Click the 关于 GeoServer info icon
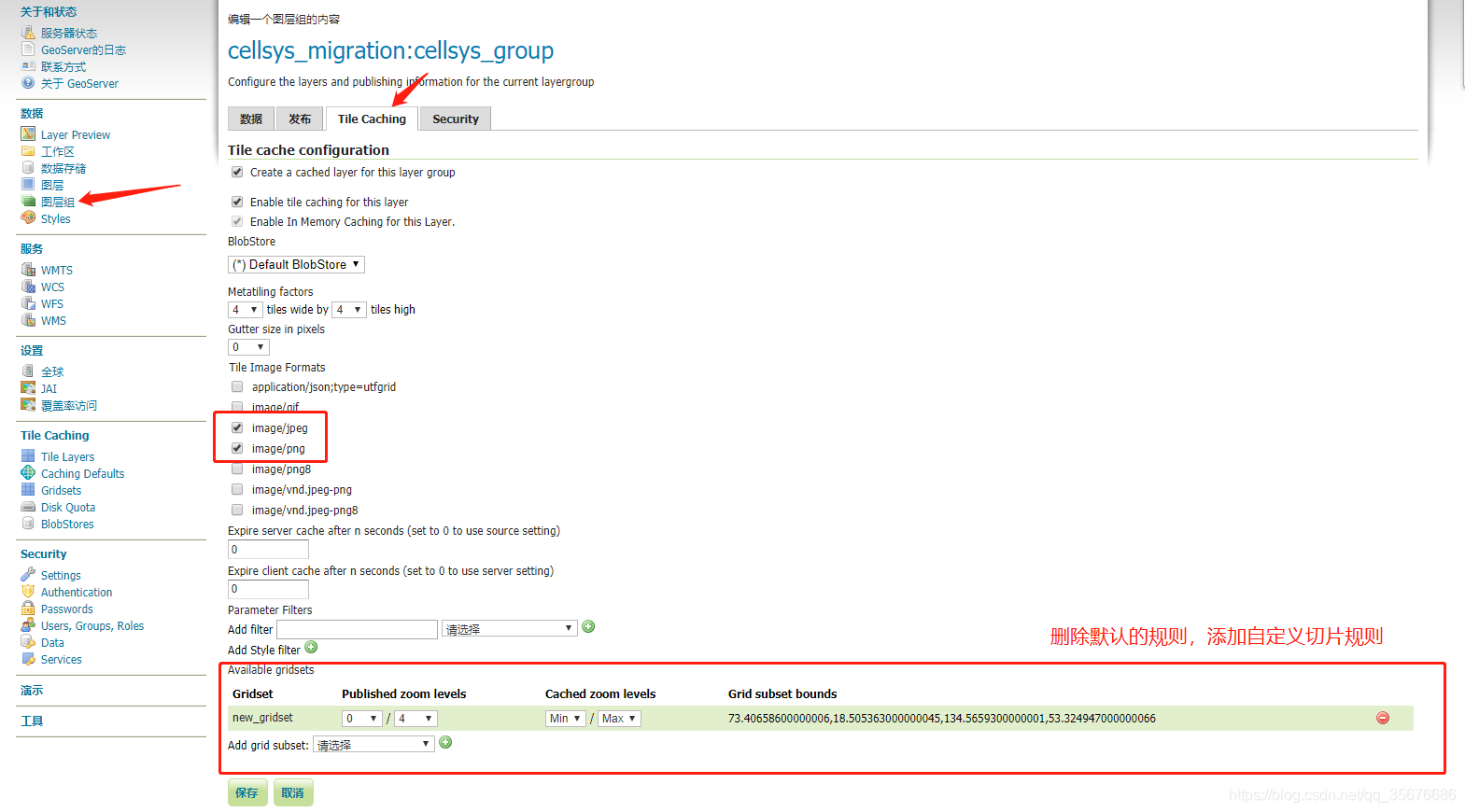The image size is (1465, 812). click(28, 83)
